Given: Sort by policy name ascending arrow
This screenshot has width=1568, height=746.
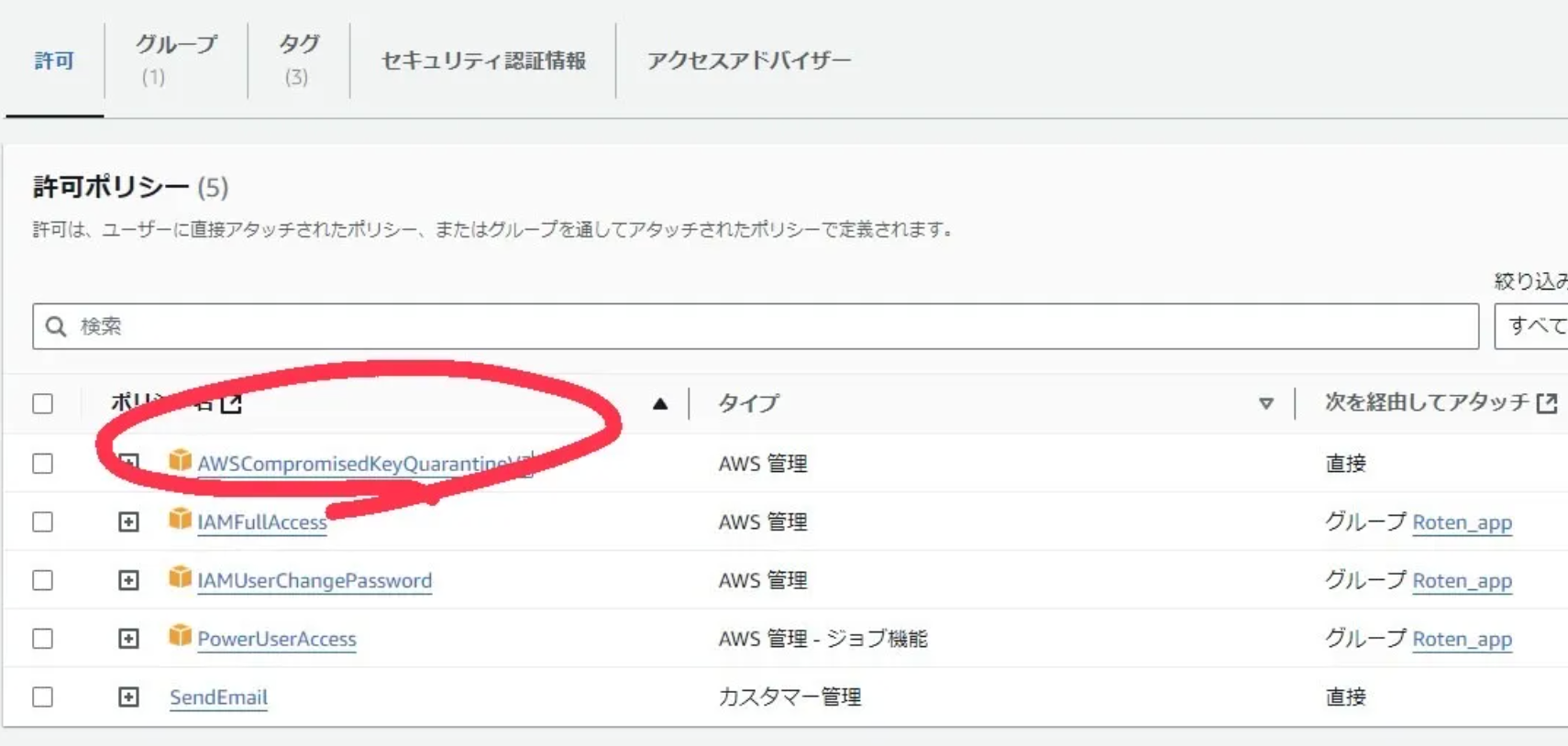Looking at the screenshot, I should [x=660, y=404].
